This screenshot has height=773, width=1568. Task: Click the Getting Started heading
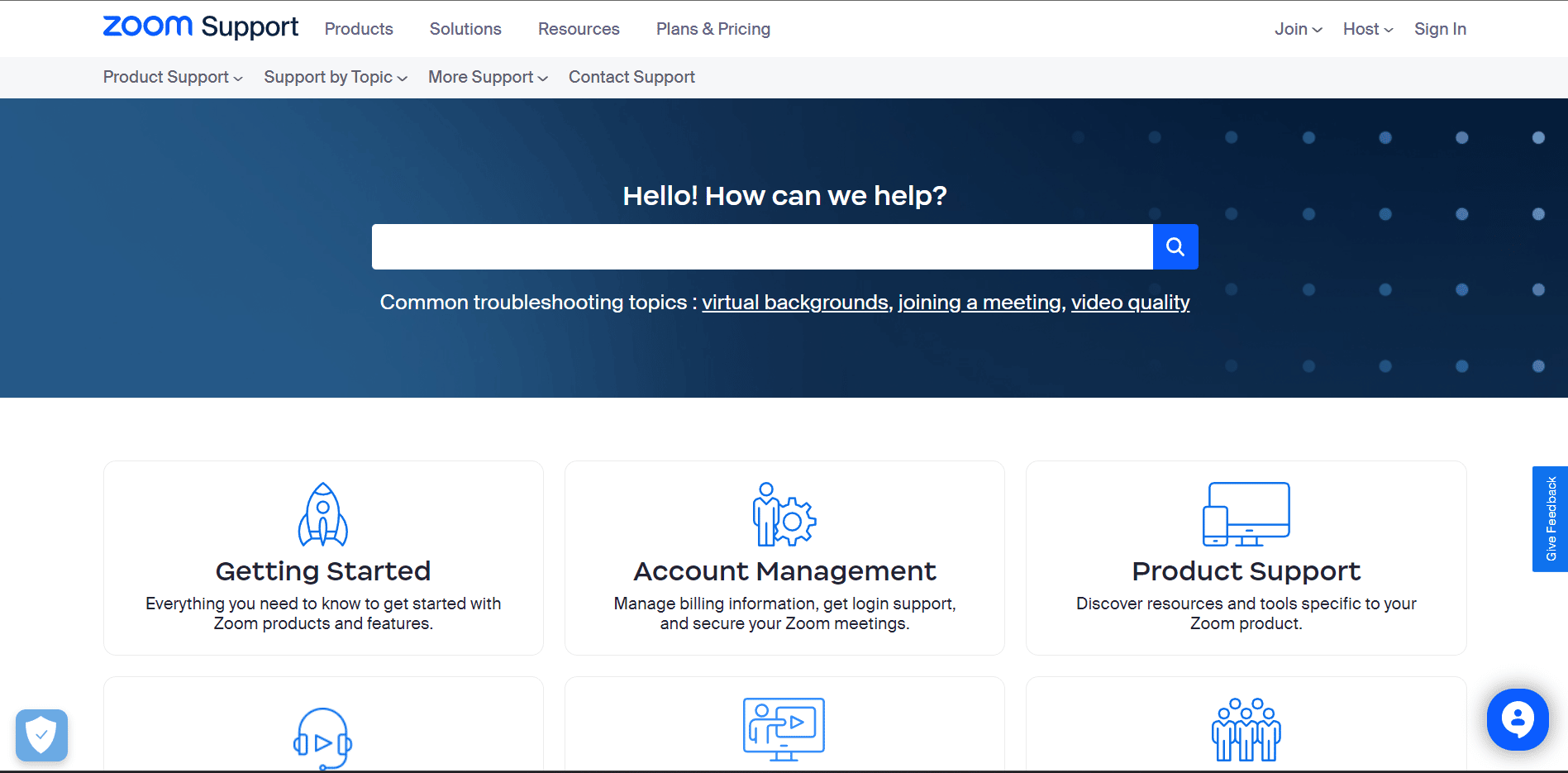[x=323, y=571]
